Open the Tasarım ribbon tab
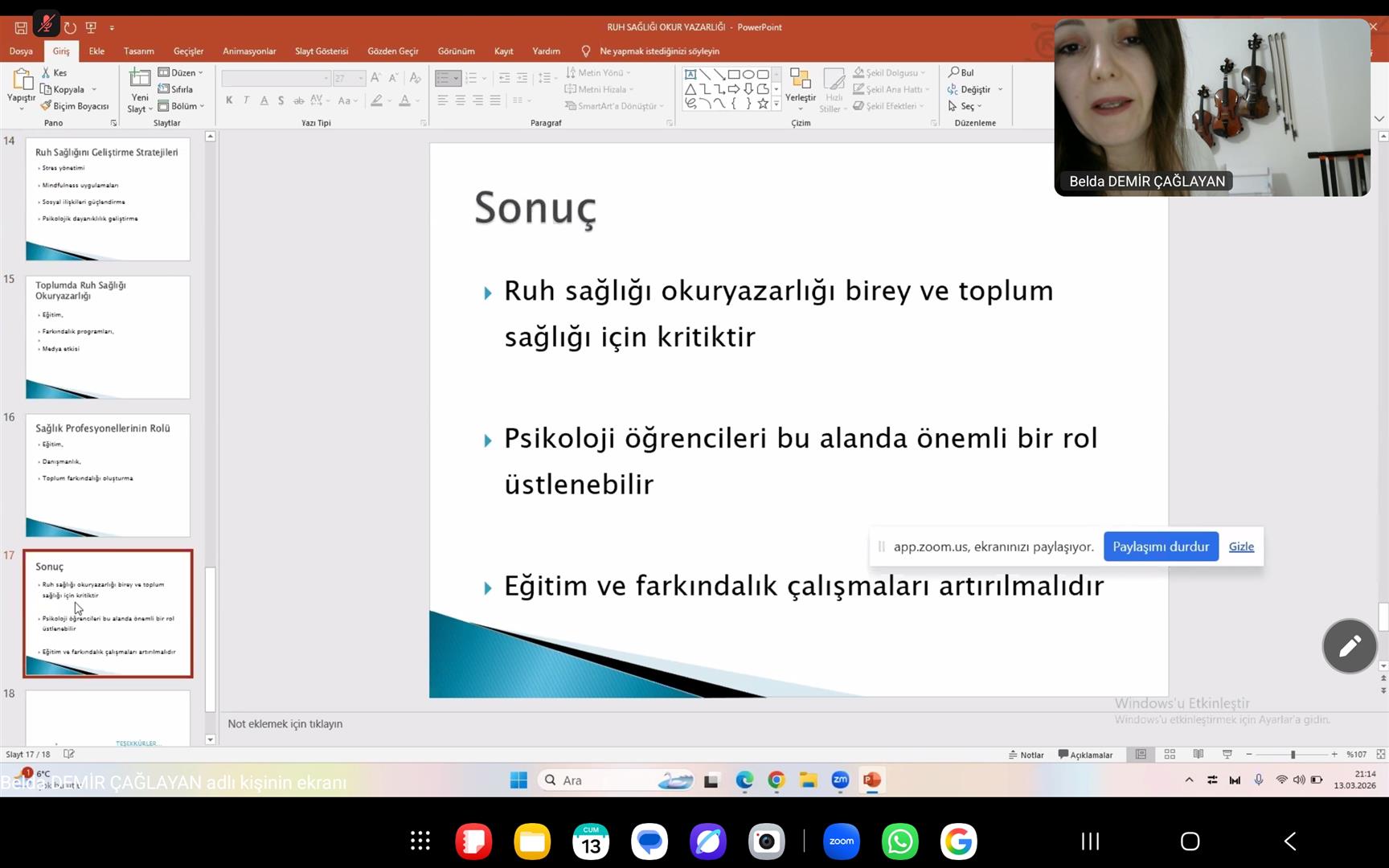 tap(138, 51)
